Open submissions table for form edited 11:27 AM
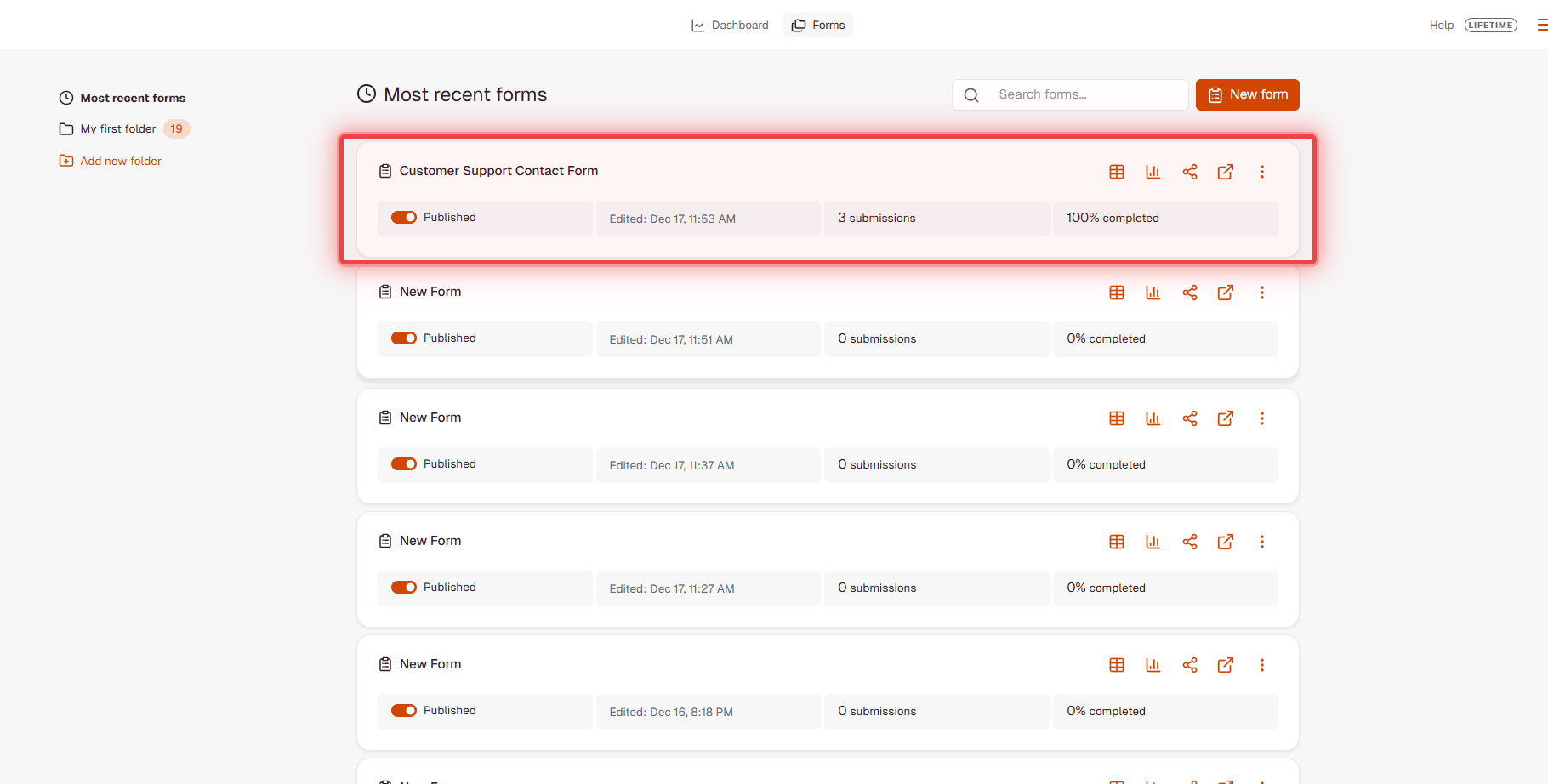Image resolution: width=1548 pixels, height=784 pixels. 1117,542
